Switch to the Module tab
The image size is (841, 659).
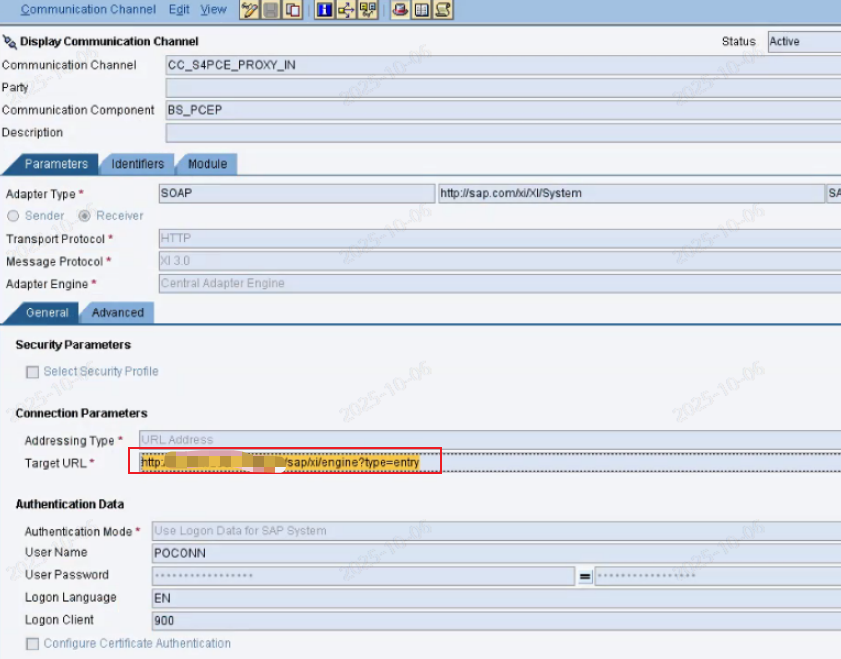208,164
